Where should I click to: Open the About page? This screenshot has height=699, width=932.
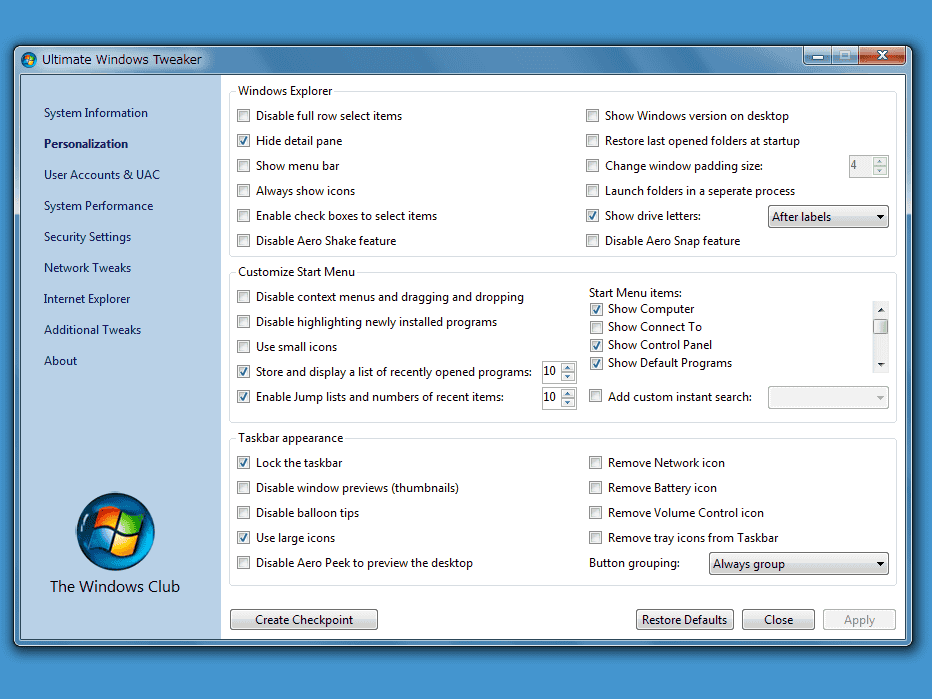click(60, 361)
